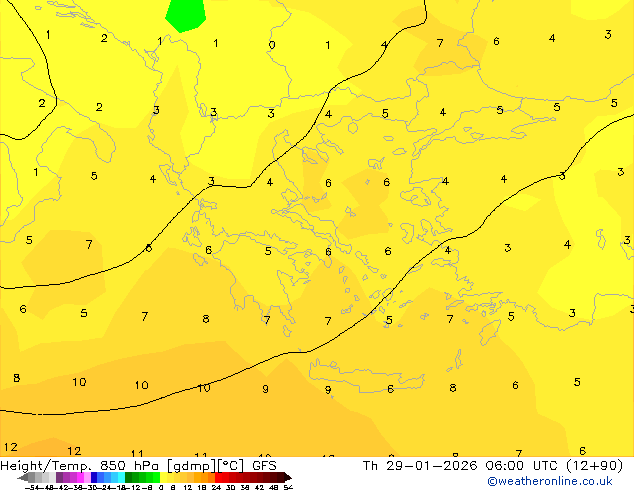This screenshot has width=634, height=490.
Task: Pick the dark blue swatch in legend
Action: [94, 477]
